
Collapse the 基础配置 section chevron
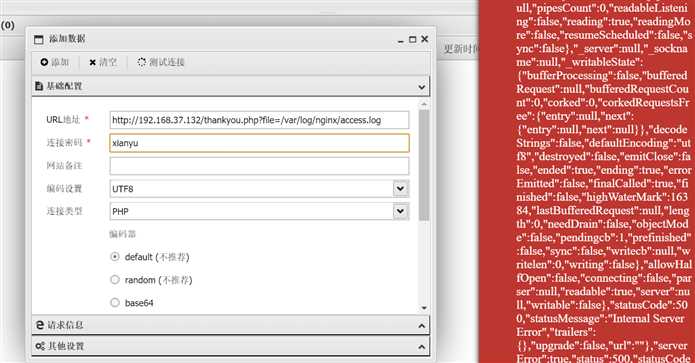pyautogui.click(x=422, y=87)
